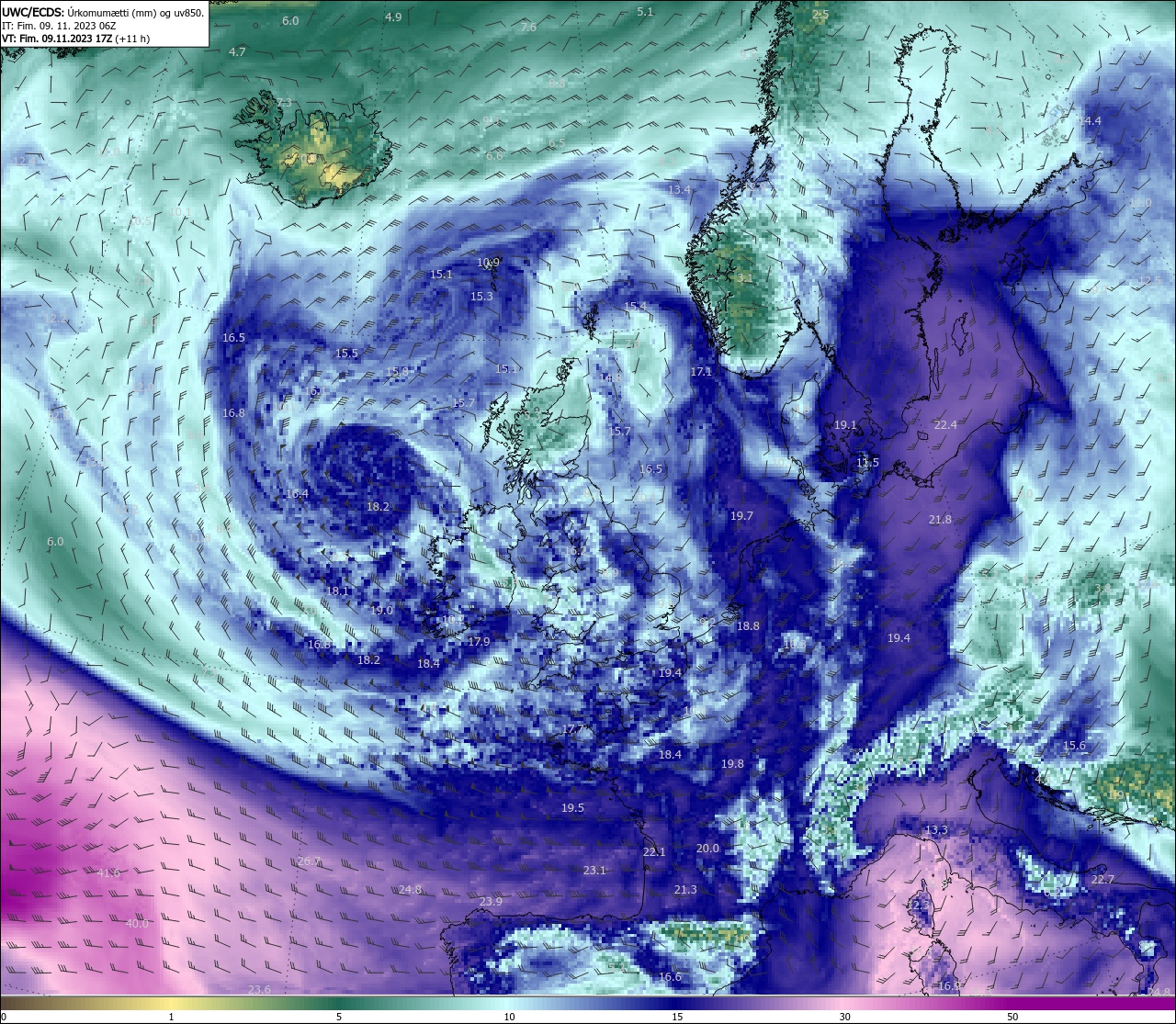Click the 19.5 value label
1176x1024 pixels.
572,808
